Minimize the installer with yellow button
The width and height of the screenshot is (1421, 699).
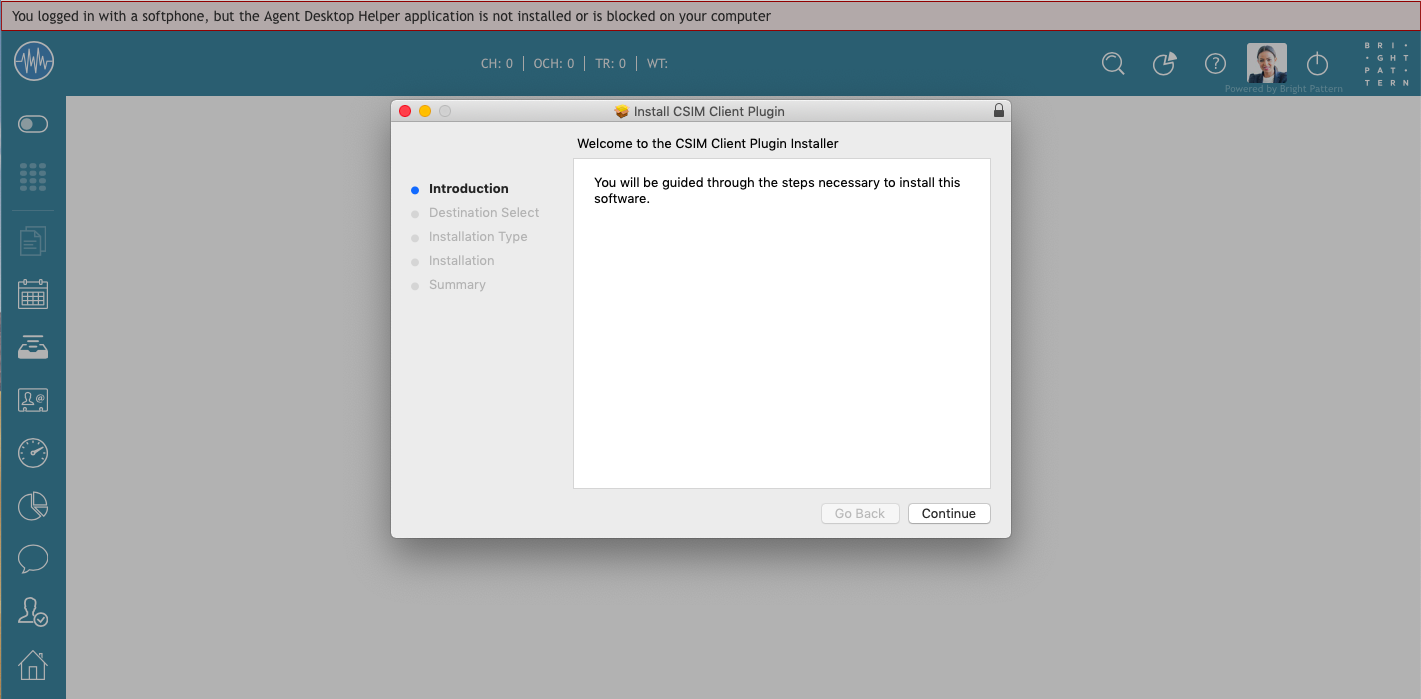pyautogui.click(x=425, y=111)
